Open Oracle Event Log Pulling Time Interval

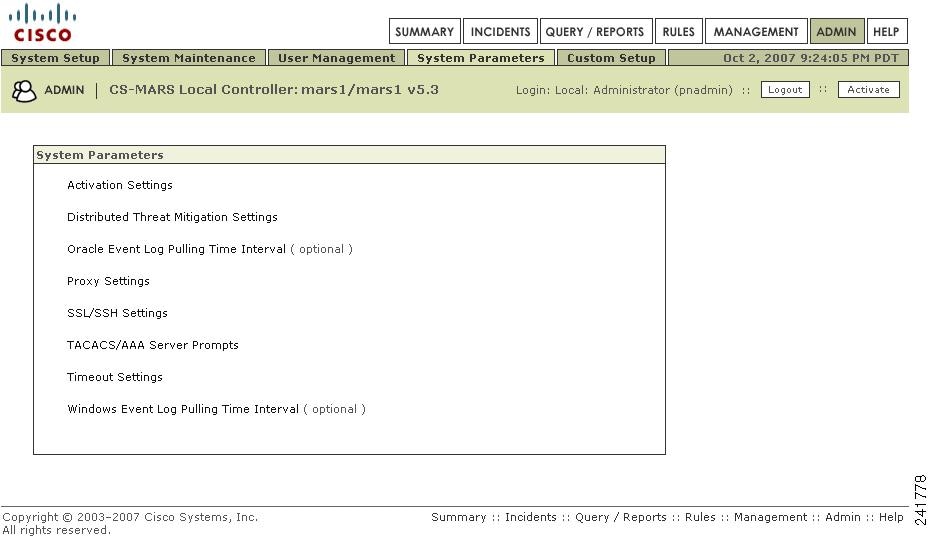[177, 249]
